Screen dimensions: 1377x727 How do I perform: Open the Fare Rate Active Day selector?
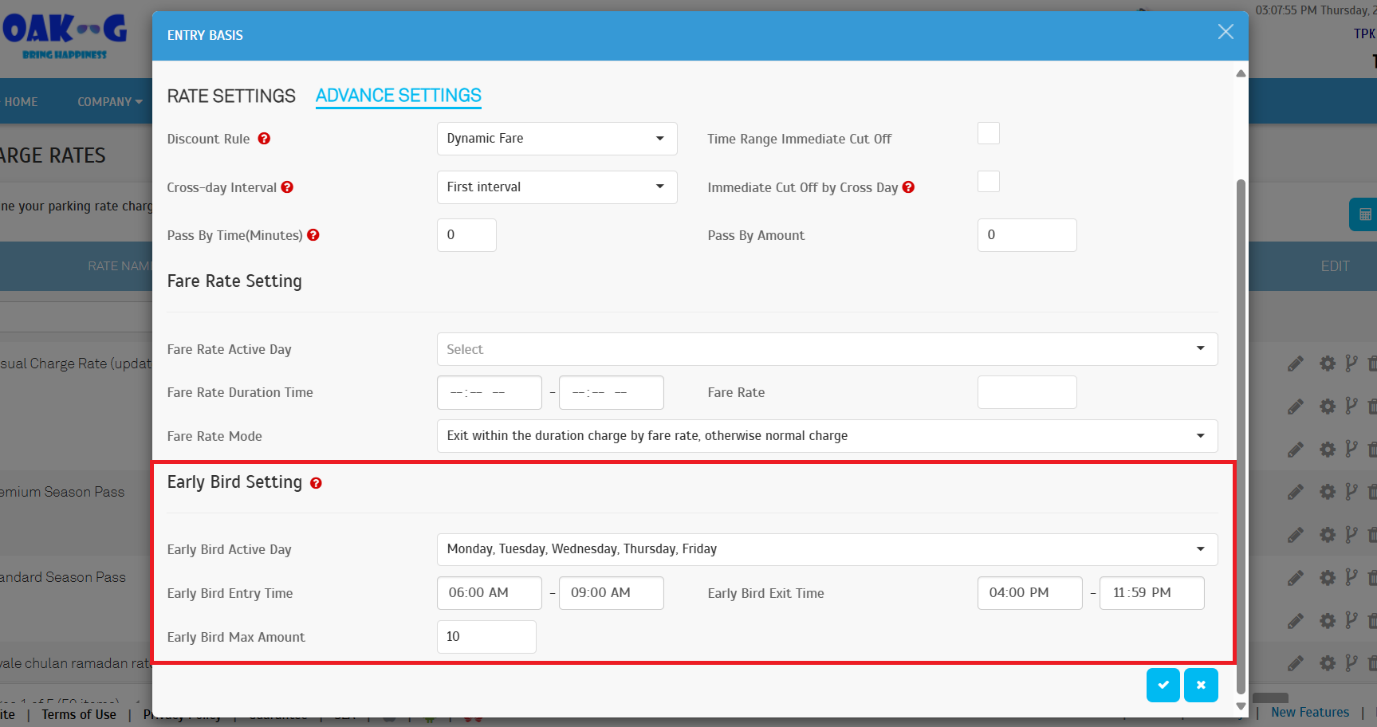pyautogui.click(x=827, y=349)
